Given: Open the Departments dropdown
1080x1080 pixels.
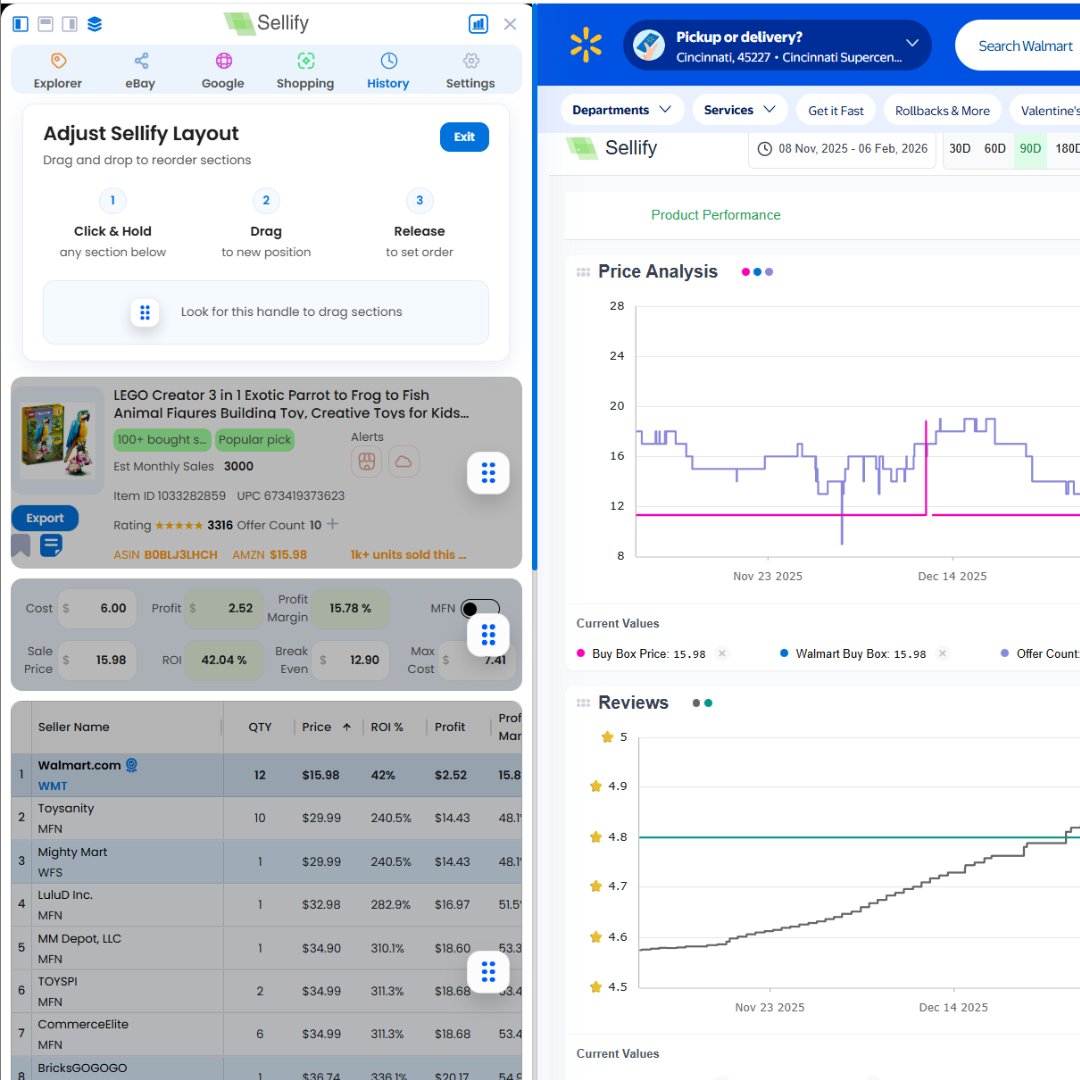Looking at the screenshot, I should click(622, 110).
